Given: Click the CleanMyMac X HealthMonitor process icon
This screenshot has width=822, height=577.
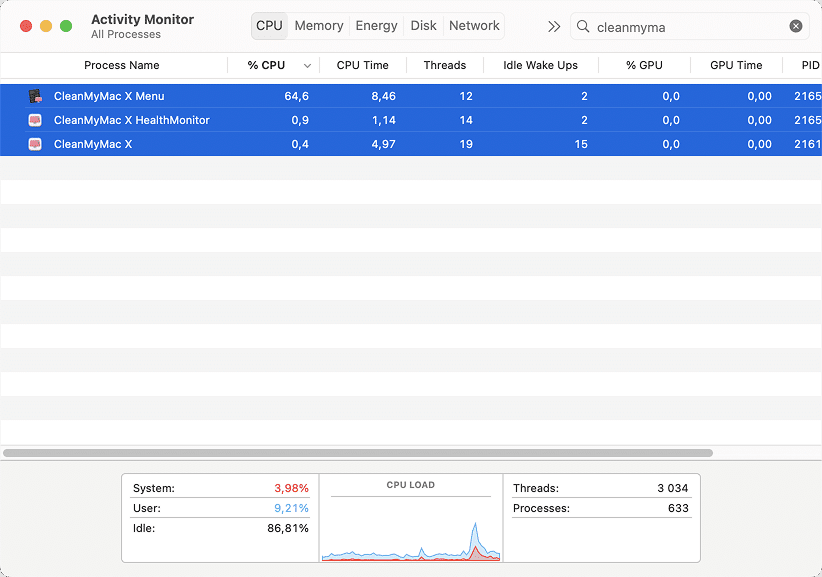Looking at the screenshot, I should pyautogui.click(x=35, y=120).
